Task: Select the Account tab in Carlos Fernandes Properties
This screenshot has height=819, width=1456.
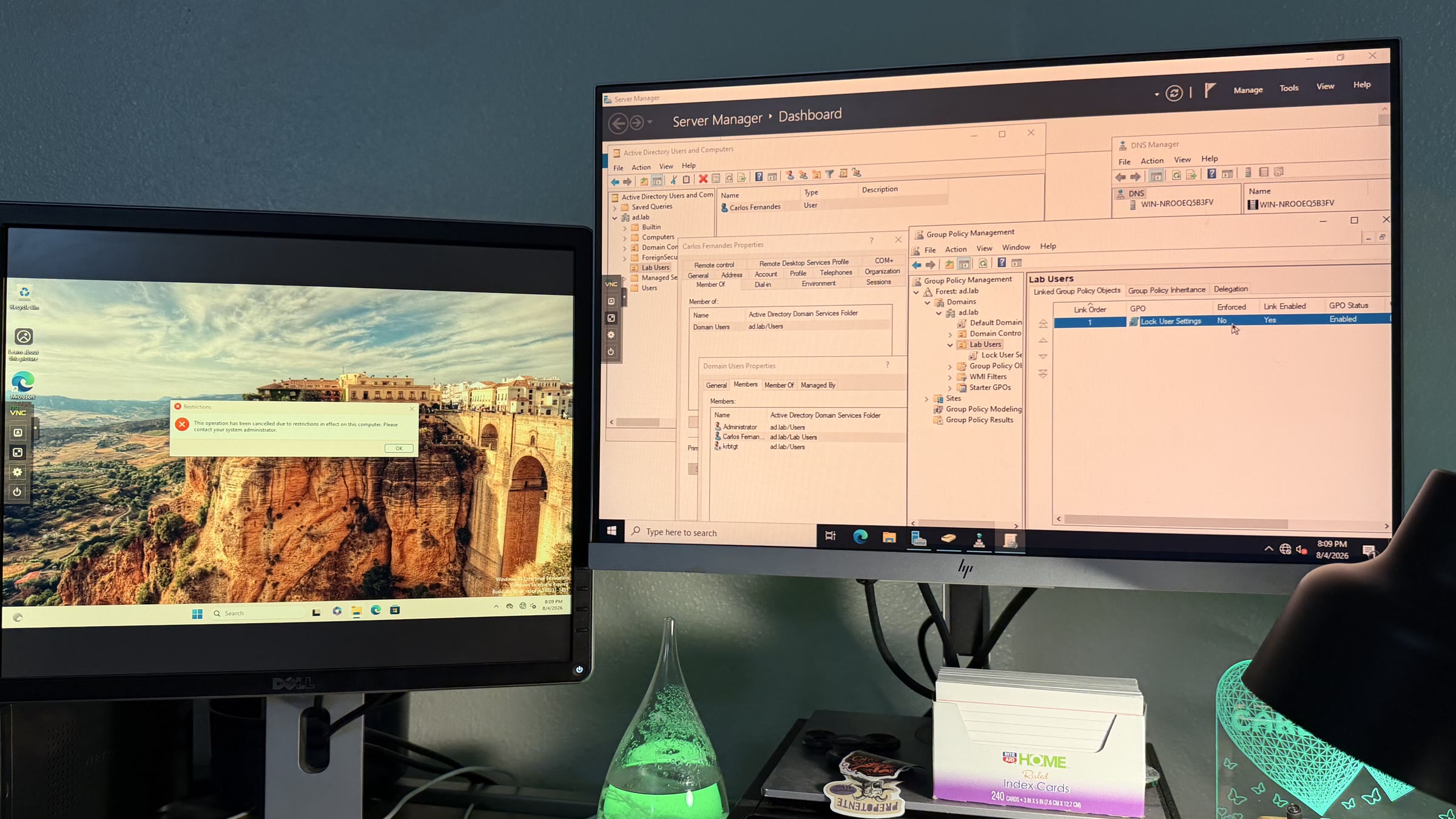Action: tap(766, 274)
